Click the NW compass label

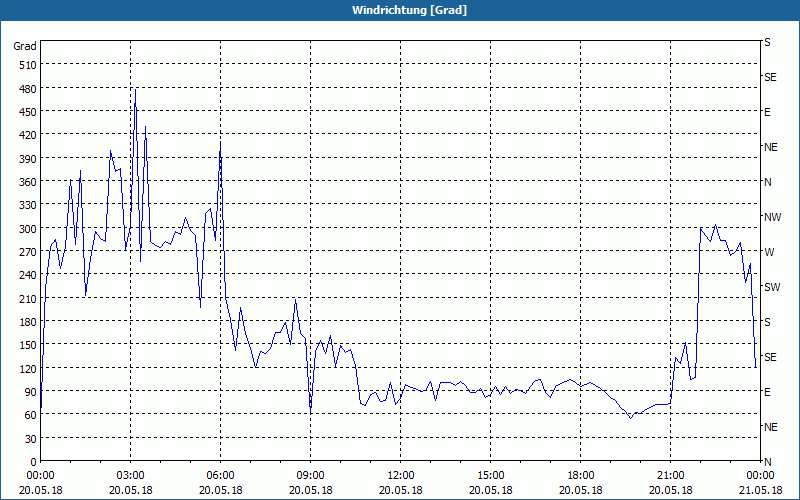772,217
